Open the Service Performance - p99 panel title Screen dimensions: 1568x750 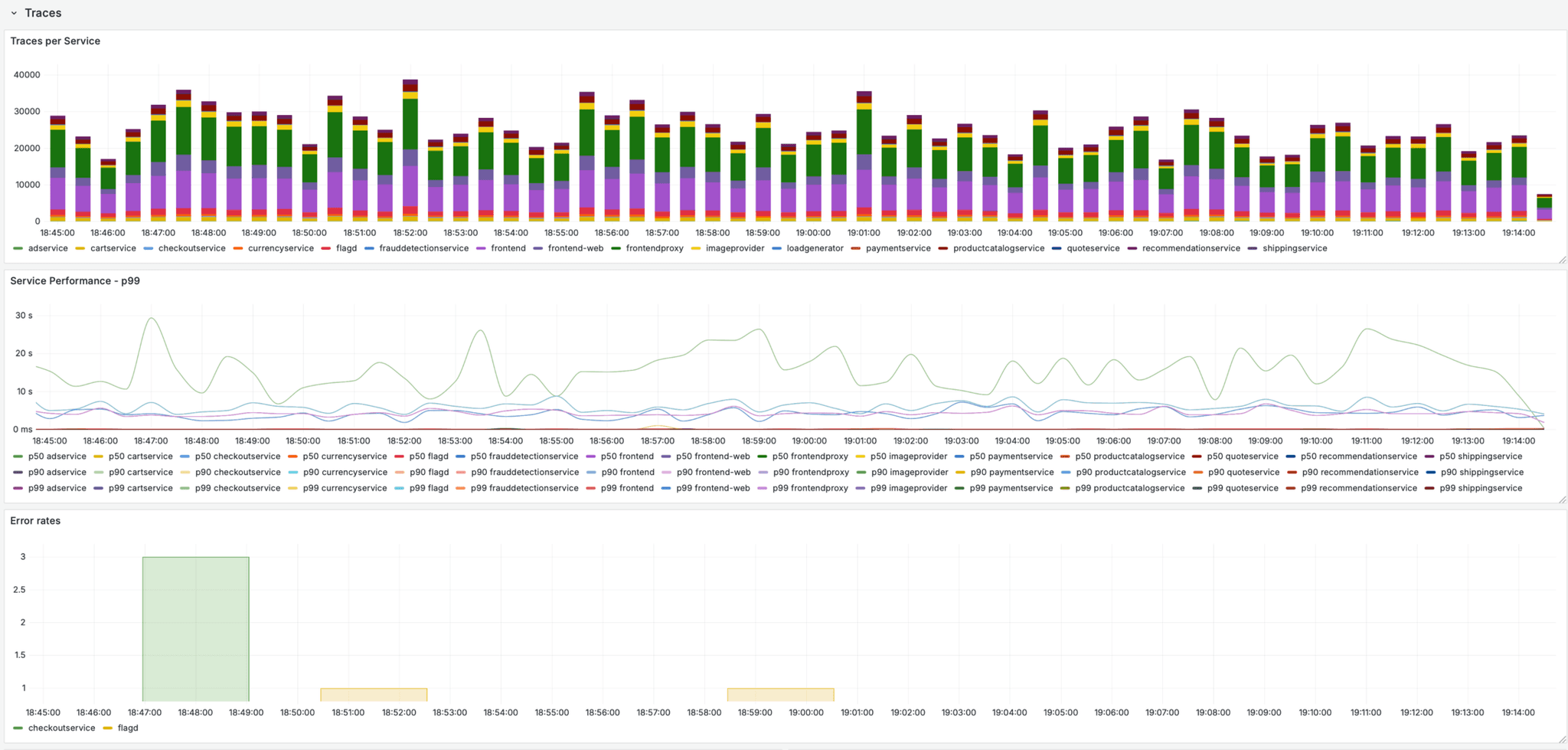[75, 281]
